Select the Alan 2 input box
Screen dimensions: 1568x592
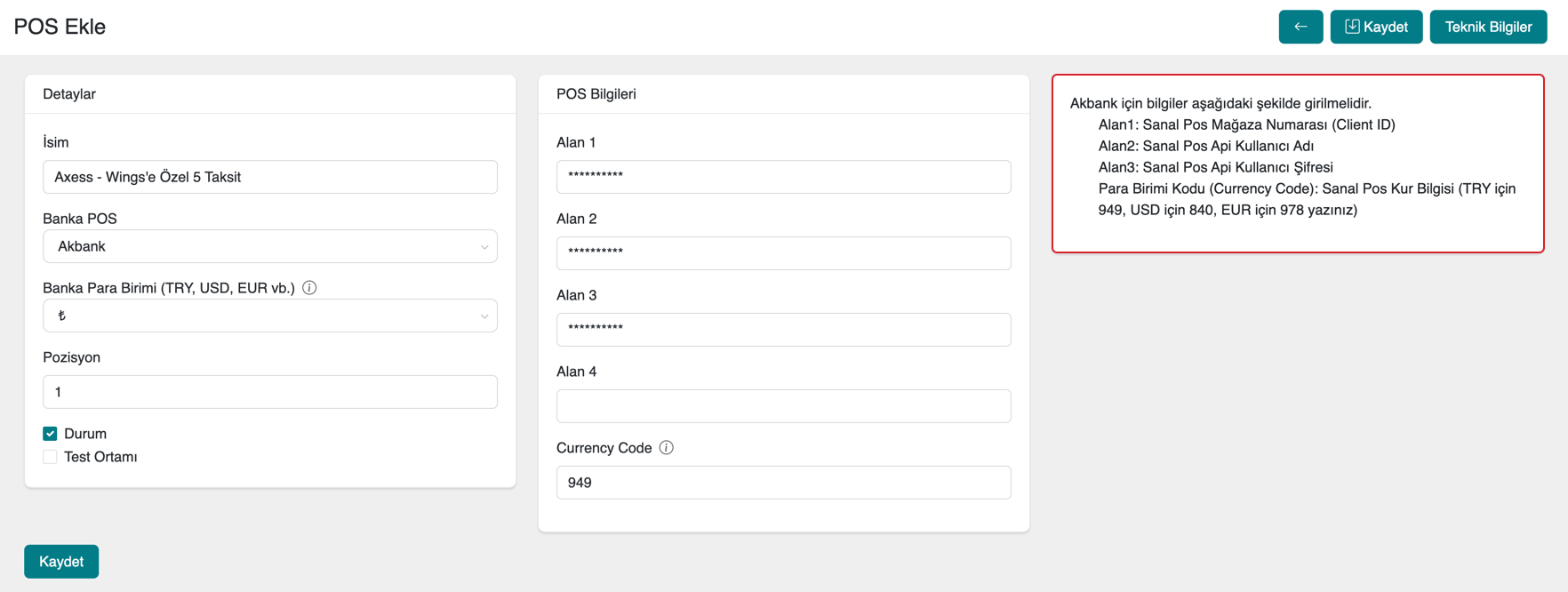(x=783, y=253)
